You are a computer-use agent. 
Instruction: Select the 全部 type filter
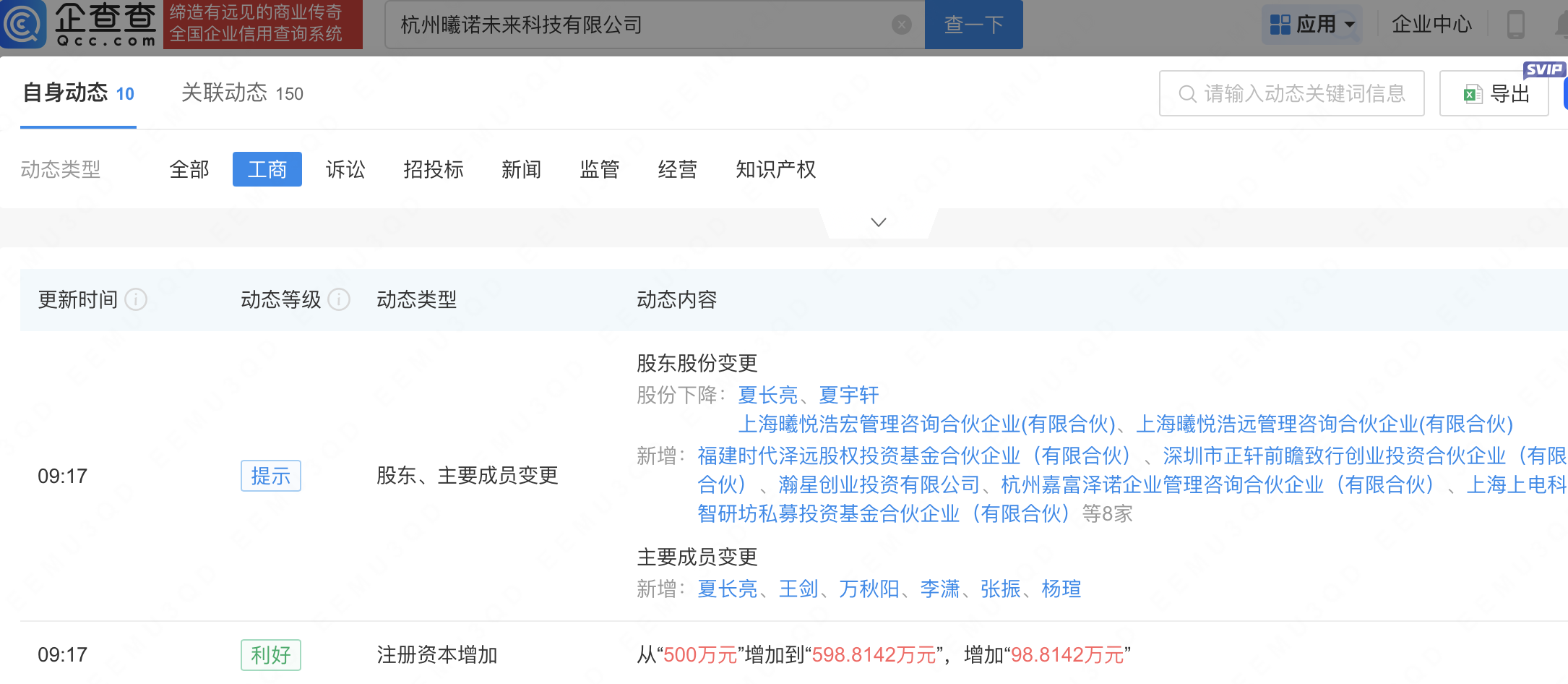point(189,169)
